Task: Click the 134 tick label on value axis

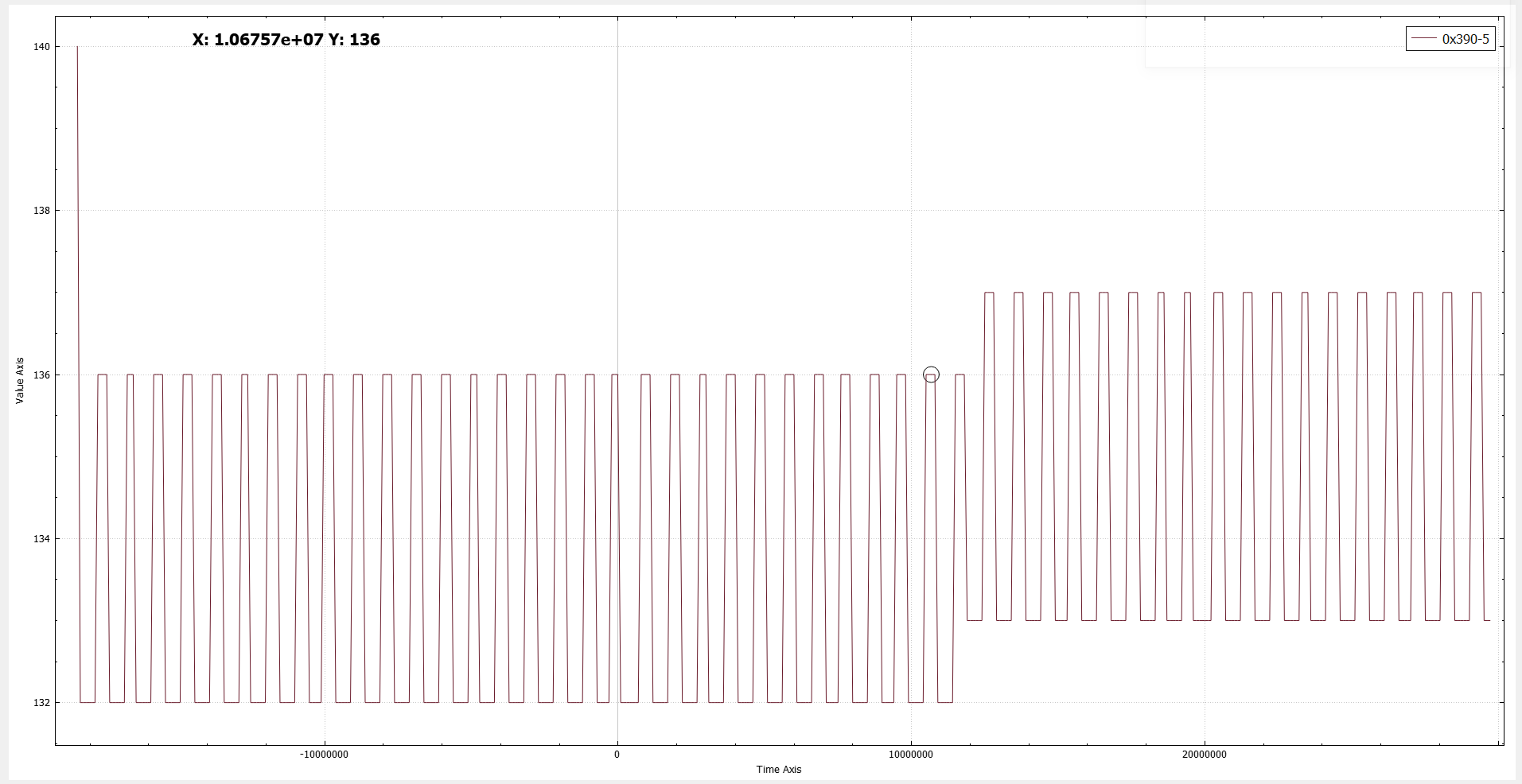Action: coord(41,538)
